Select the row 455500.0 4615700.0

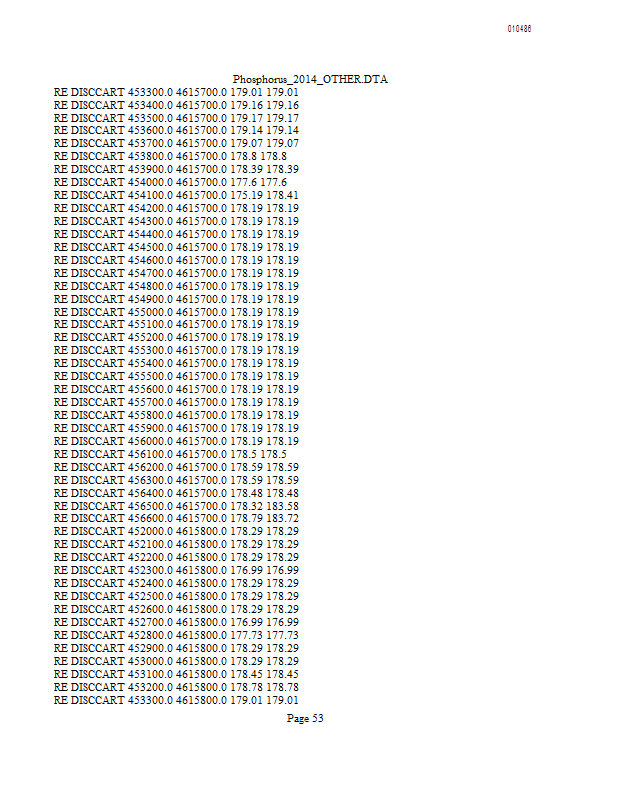[176, 377]
